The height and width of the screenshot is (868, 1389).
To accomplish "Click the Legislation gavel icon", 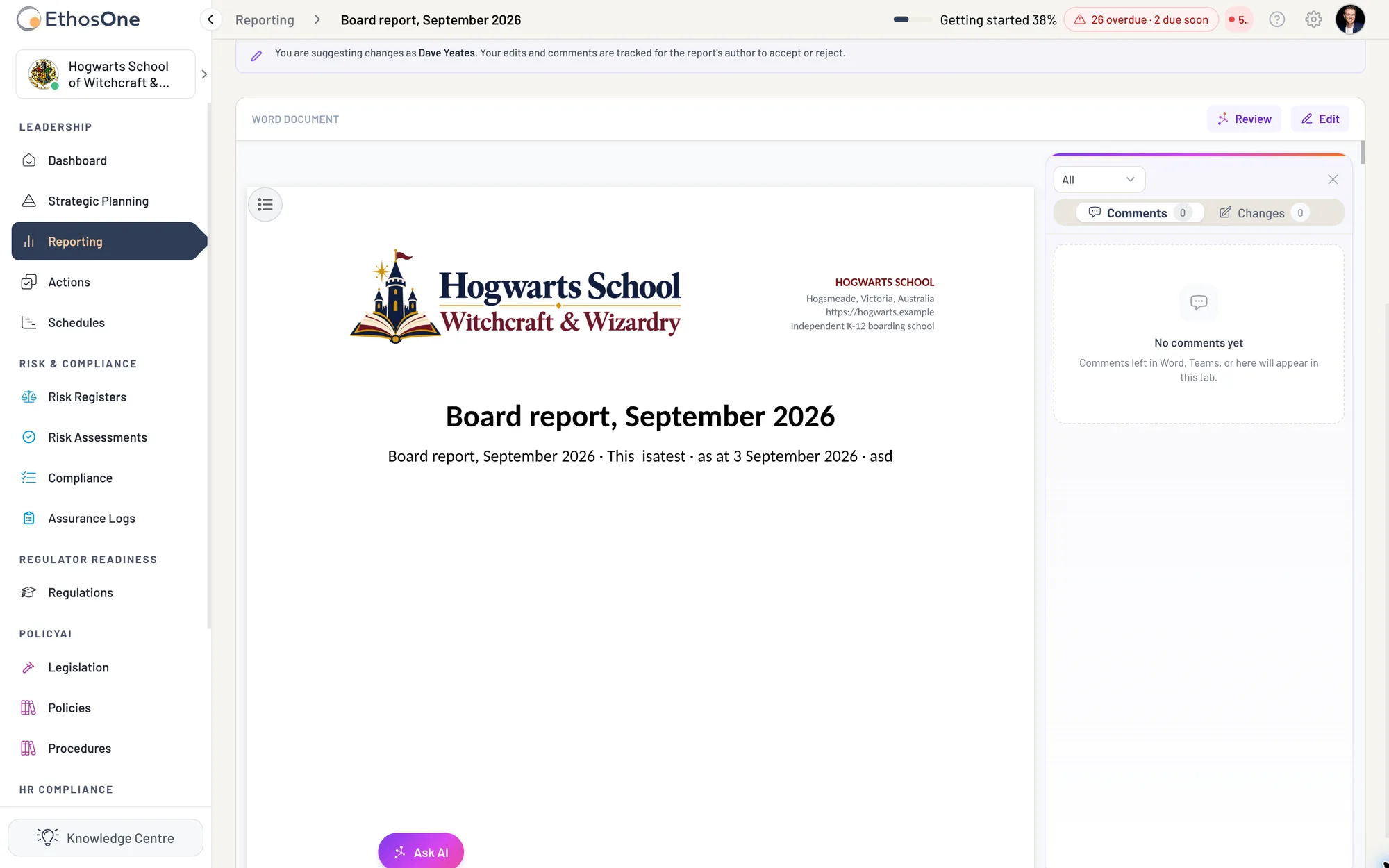I will pyautogui.click(x=28, y=667).
